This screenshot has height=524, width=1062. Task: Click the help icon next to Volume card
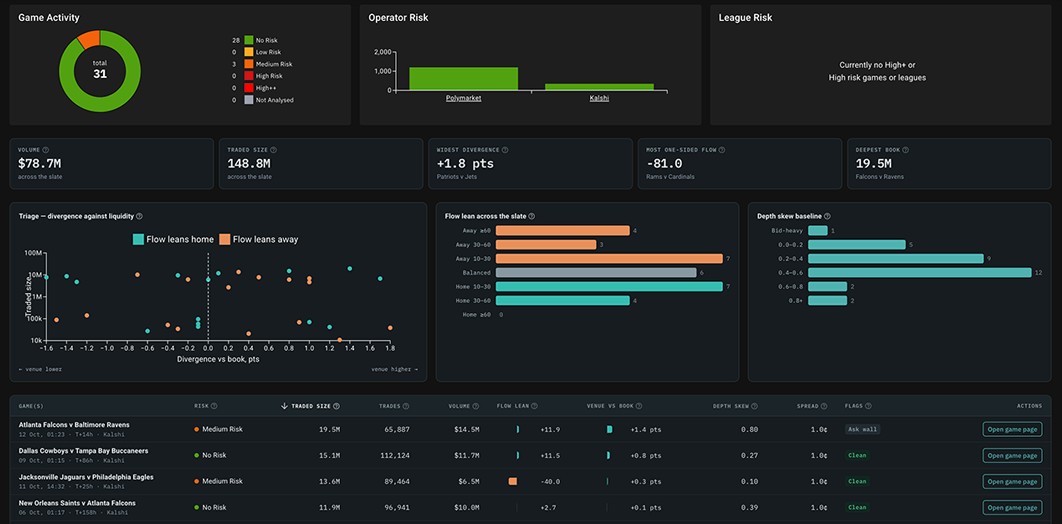tap(45, 150)
